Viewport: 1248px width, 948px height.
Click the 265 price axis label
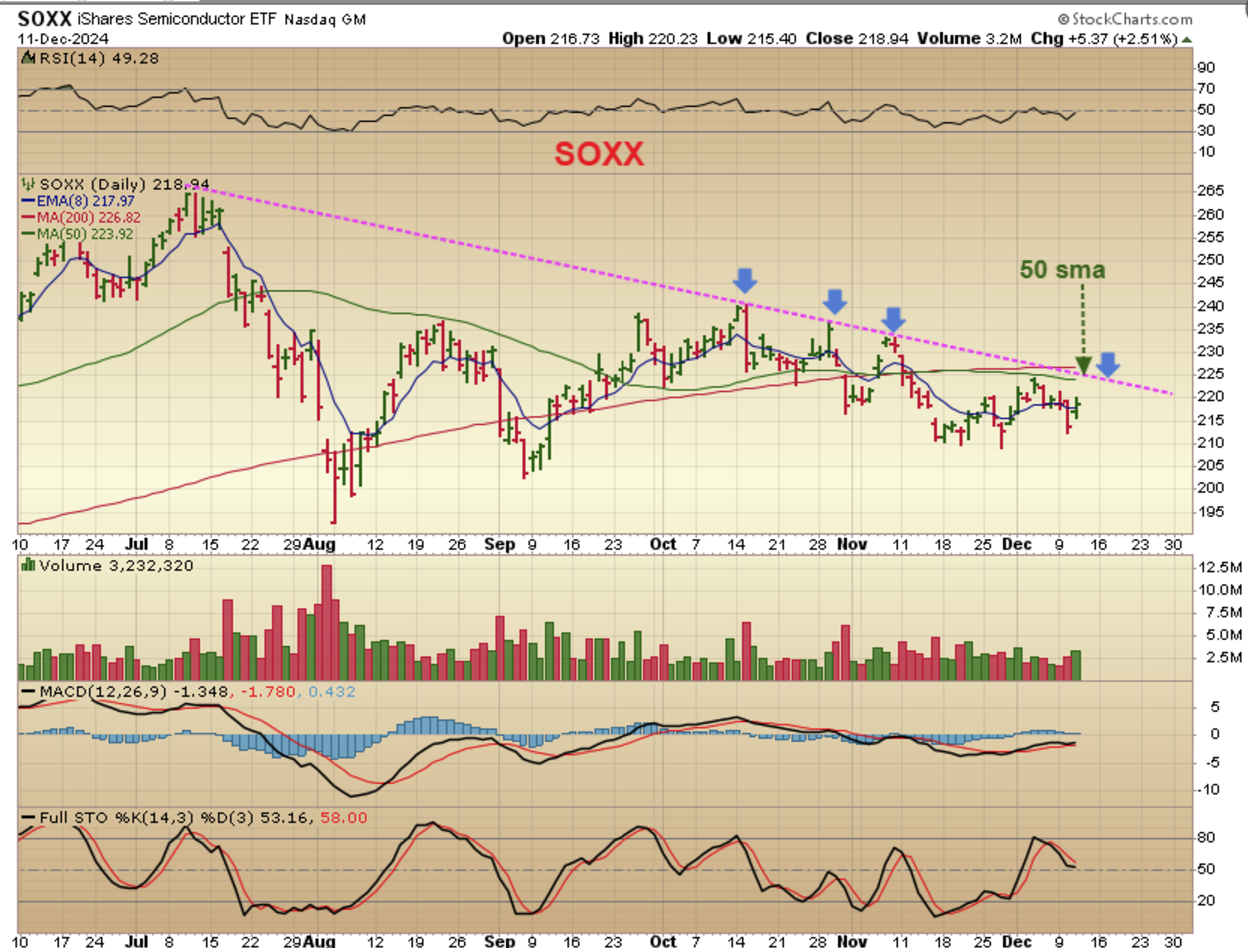coord(1211,191)
